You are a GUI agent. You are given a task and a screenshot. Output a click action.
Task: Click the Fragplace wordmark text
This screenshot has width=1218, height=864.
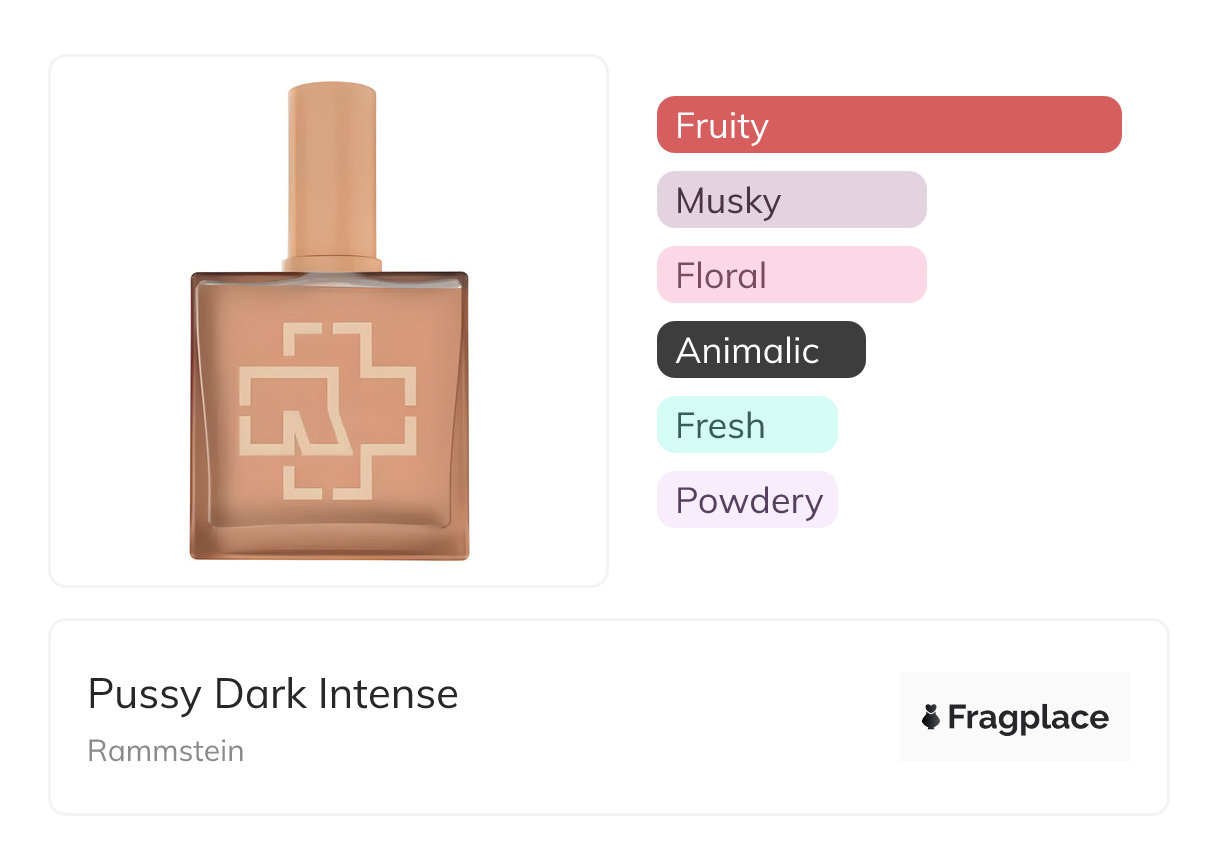[x=1028, y=718]
